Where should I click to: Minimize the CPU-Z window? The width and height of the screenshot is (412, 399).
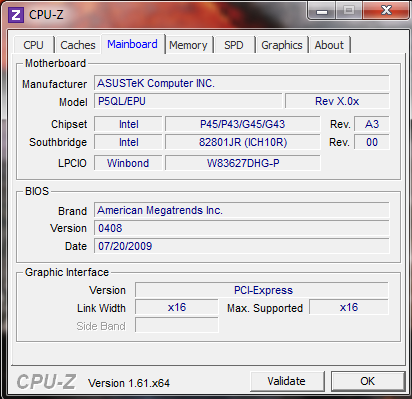pyautogui.click(x=322, y=11)
